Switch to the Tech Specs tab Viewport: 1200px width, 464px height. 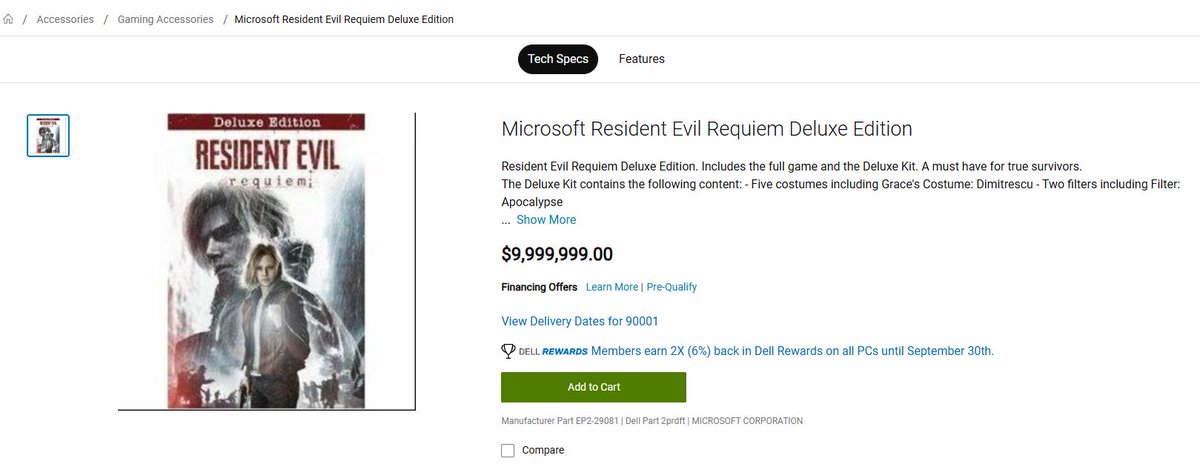pos(558,59)
